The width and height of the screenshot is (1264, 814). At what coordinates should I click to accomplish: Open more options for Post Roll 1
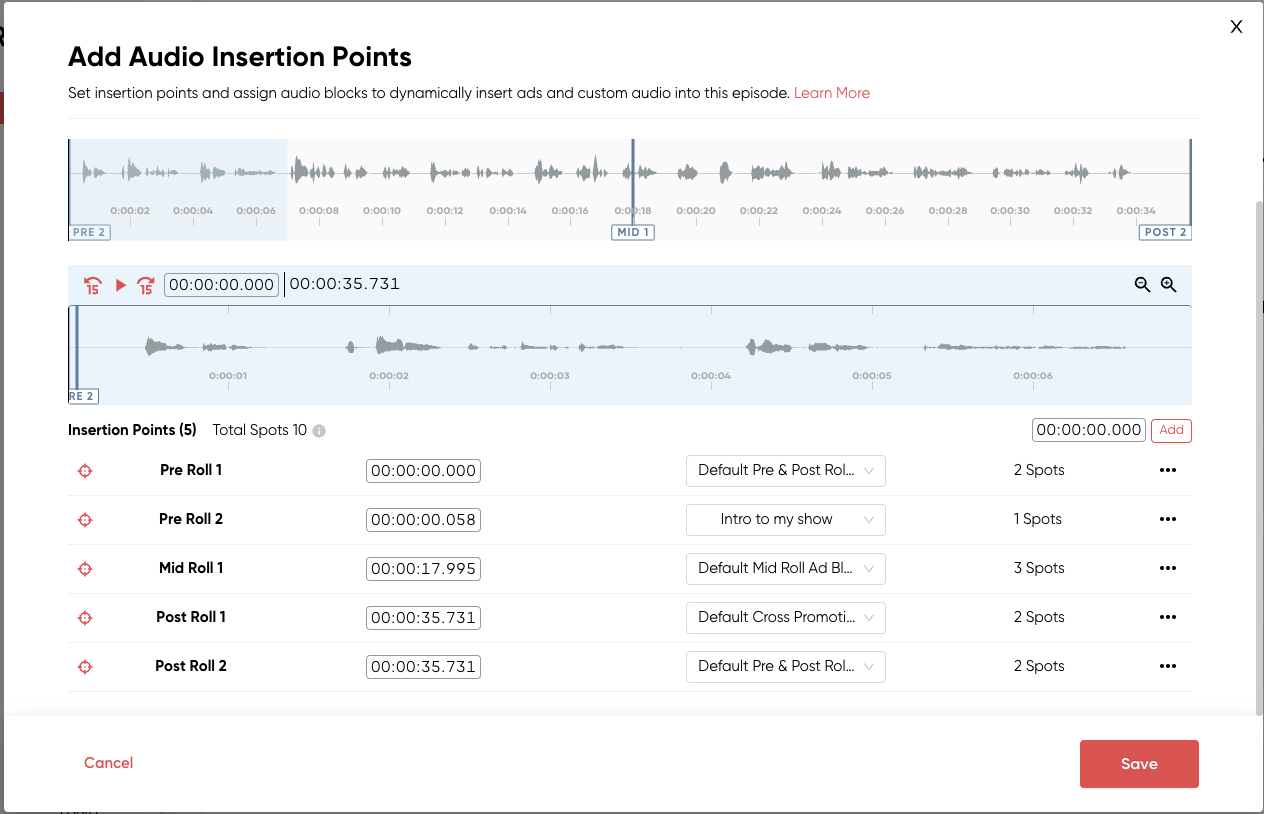(1167, 618)
